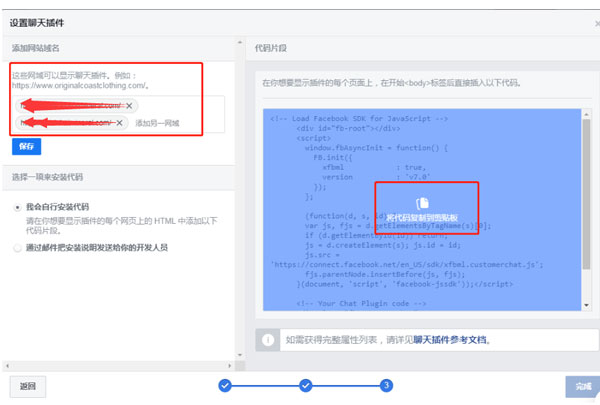Screen dimensions: 600x405
Task: Click the info icon beside attribute list note
Action: tap(268, 340)
